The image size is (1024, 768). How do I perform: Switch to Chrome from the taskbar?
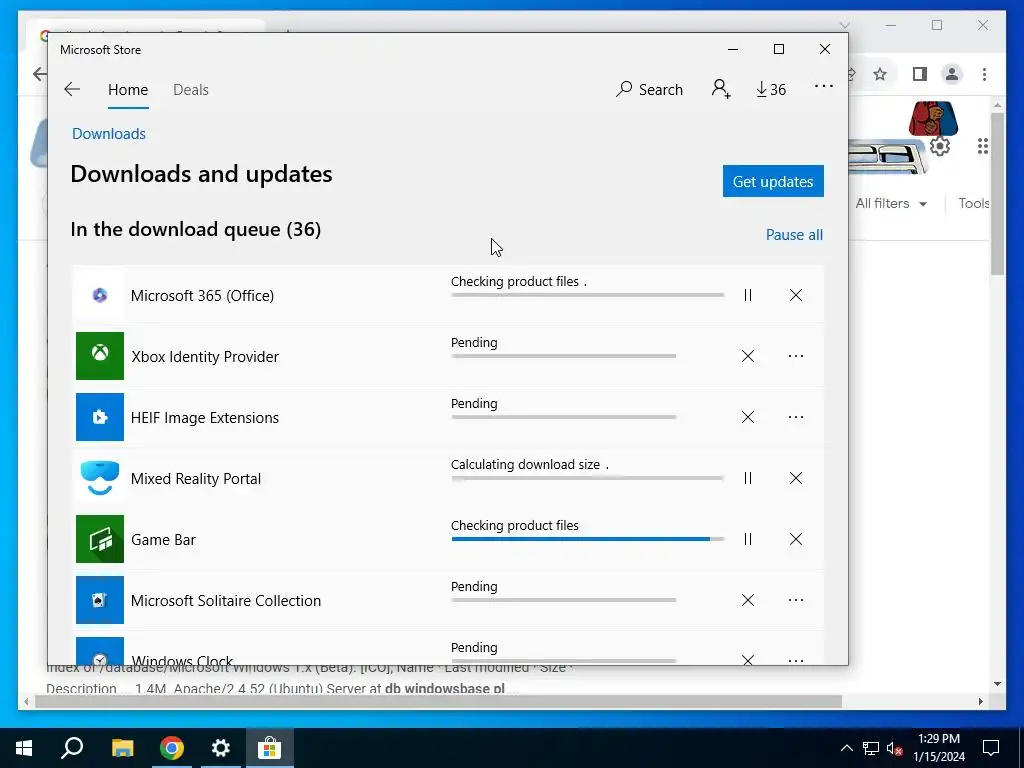pos(172,748)
